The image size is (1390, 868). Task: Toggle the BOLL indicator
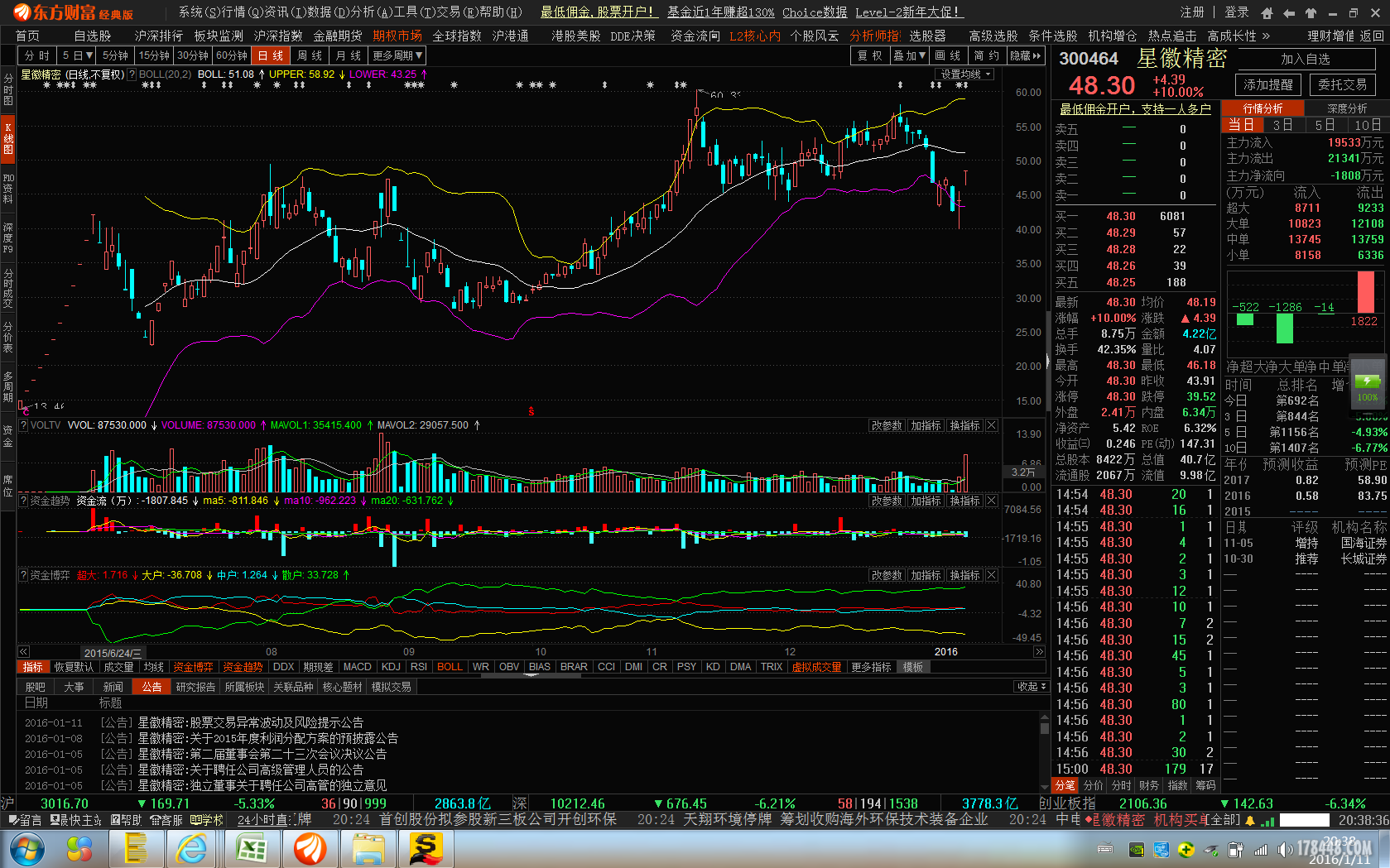(x=450, y=667)
